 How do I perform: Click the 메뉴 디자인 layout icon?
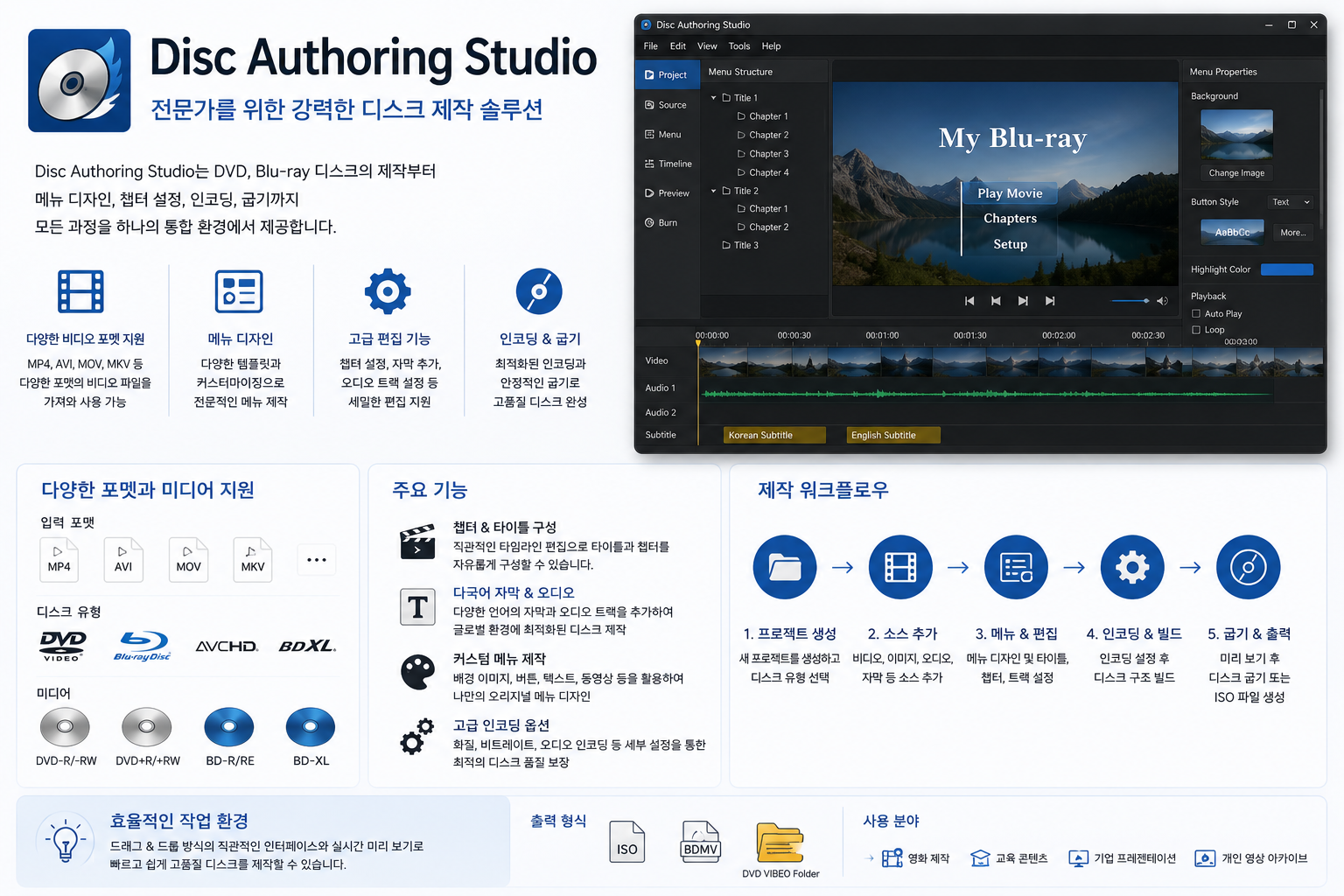(239, 291)
